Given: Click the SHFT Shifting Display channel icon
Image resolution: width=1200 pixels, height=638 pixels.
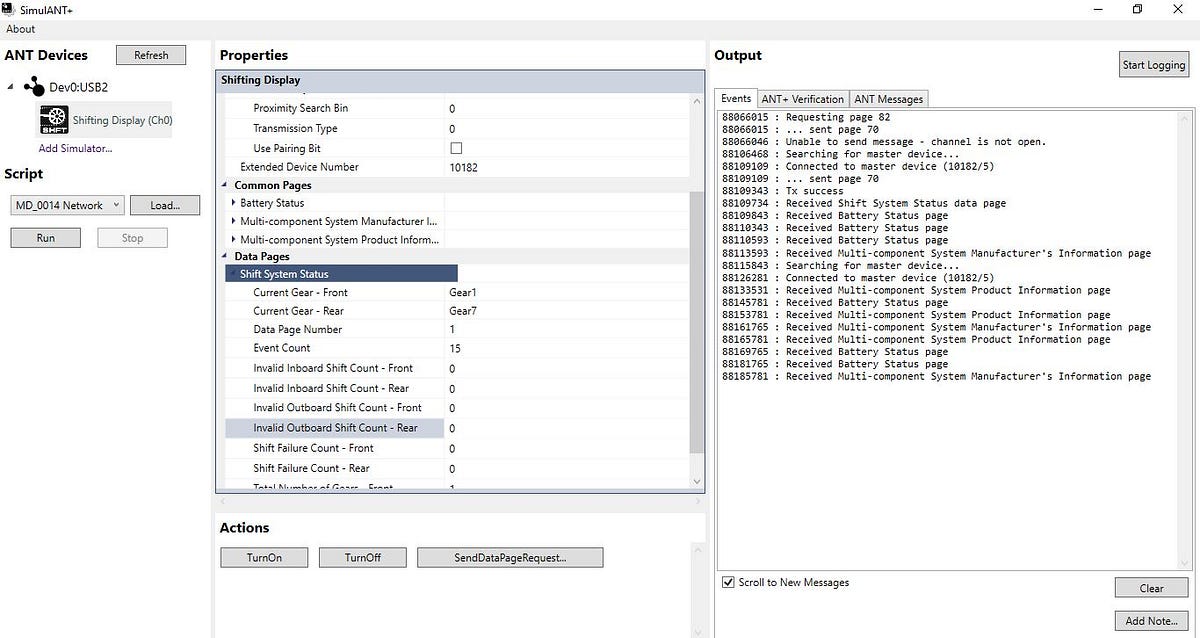Looking at the screenshot, I should 53,119.
